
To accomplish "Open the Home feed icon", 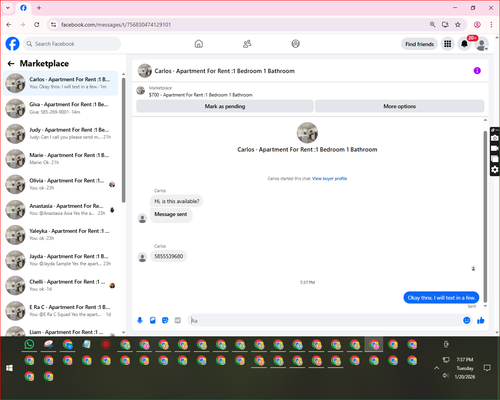I will point(199,44).
